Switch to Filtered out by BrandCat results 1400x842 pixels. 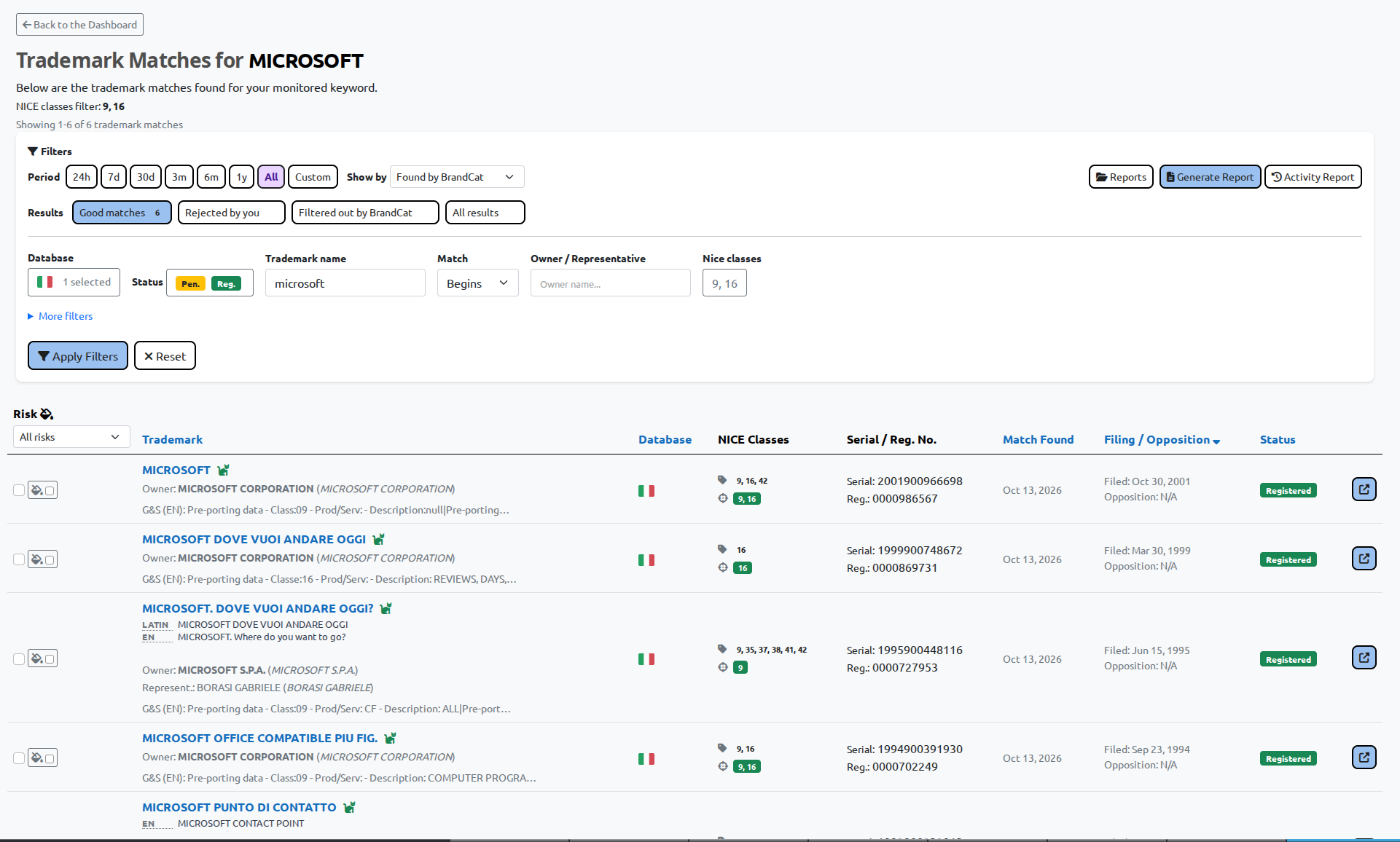point(365,213)
